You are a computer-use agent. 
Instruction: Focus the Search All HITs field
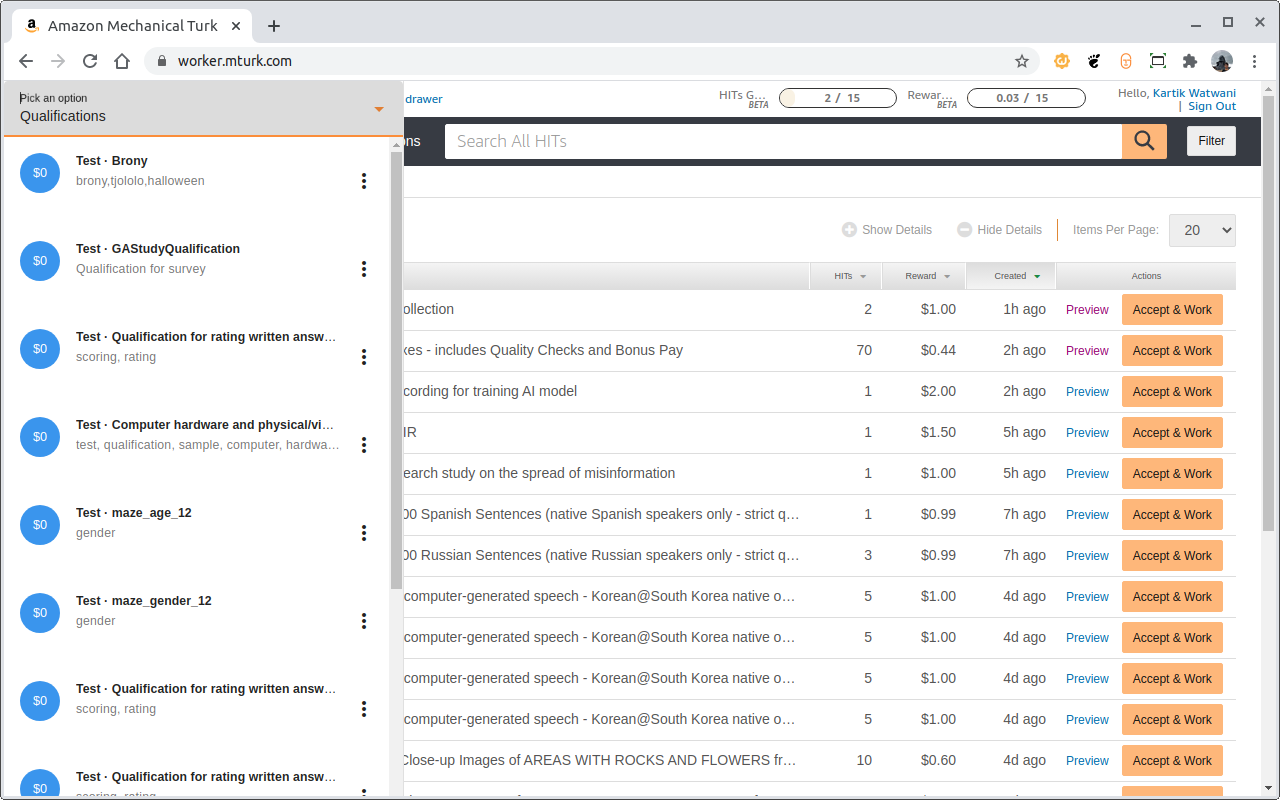click(783, 141)
